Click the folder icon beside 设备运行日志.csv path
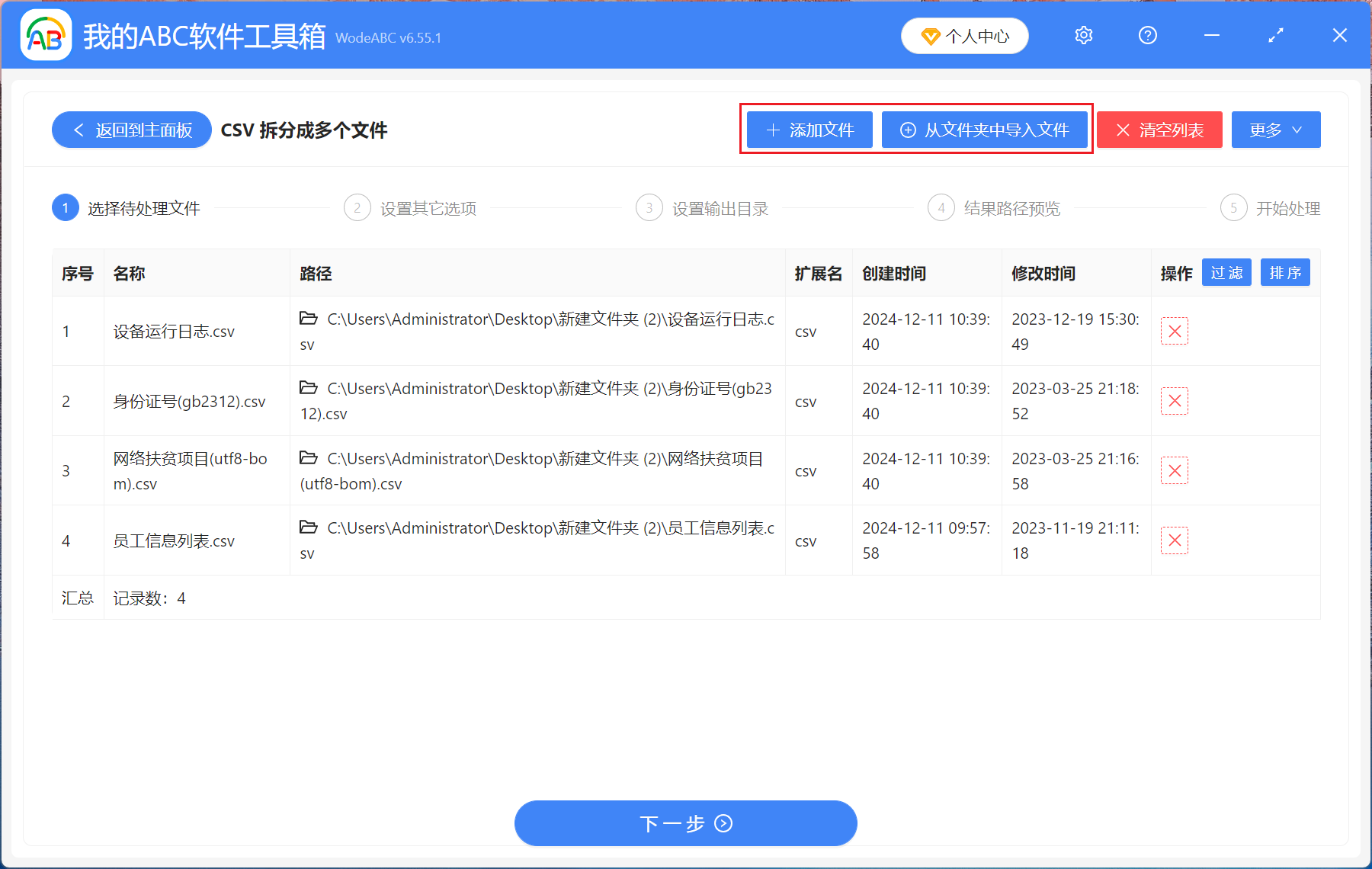Screen dimensions: 1372x869 309,319
